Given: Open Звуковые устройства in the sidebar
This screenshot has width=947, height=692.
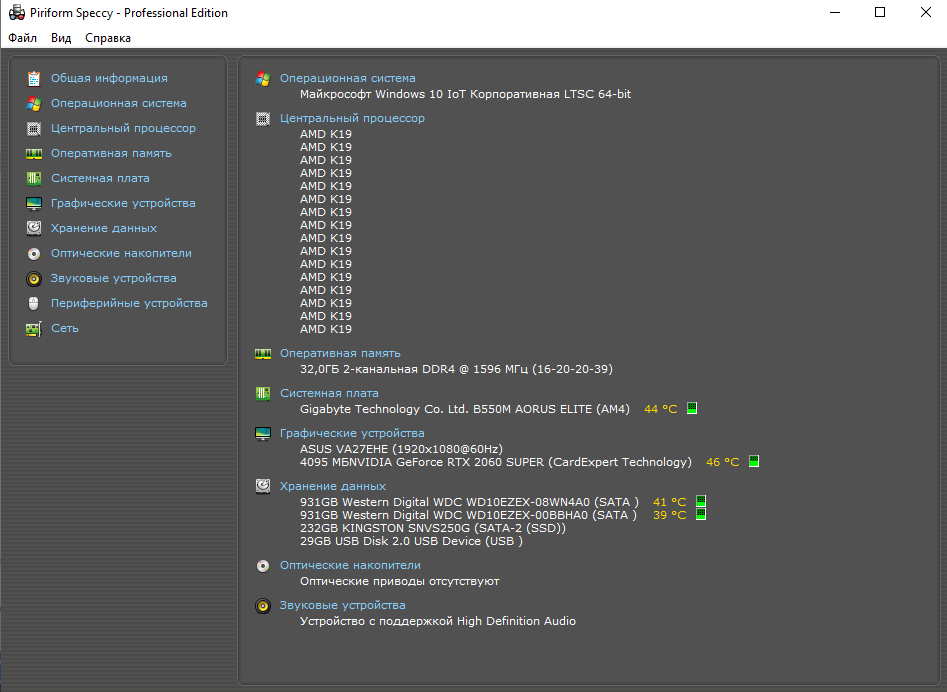Looking at the screenshot, I should tap(114, 278).
